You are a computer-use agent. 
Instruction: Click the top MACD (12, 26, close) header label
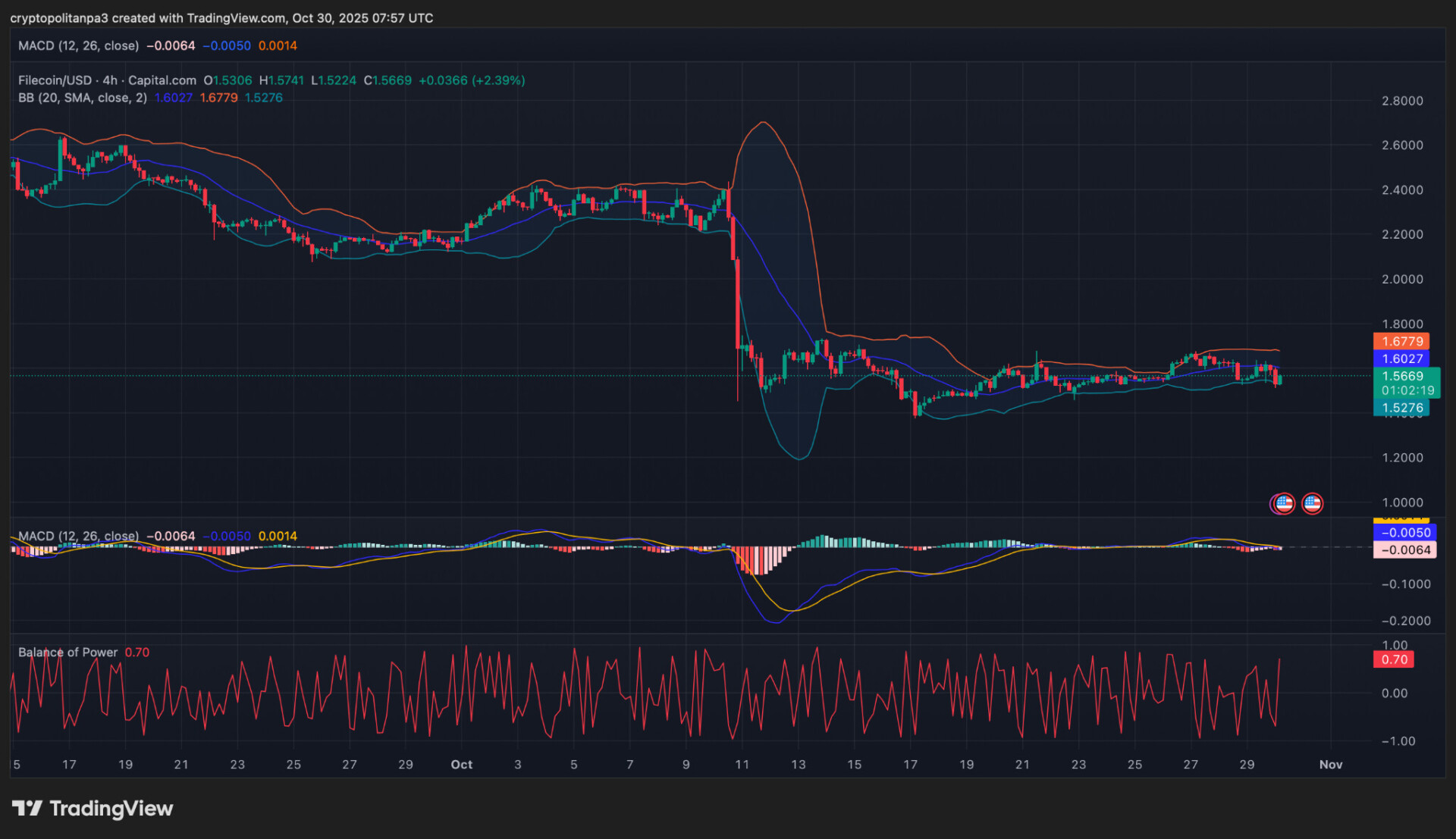point(78,45)
